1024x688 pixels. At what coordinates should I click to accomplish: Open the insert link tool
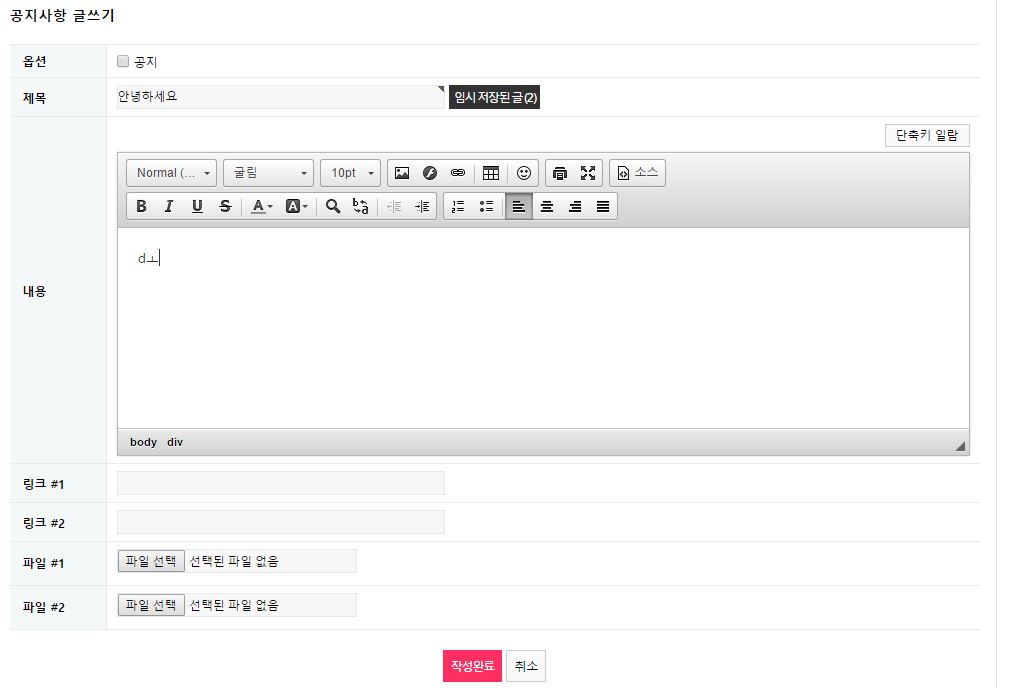tap(458, 173)
